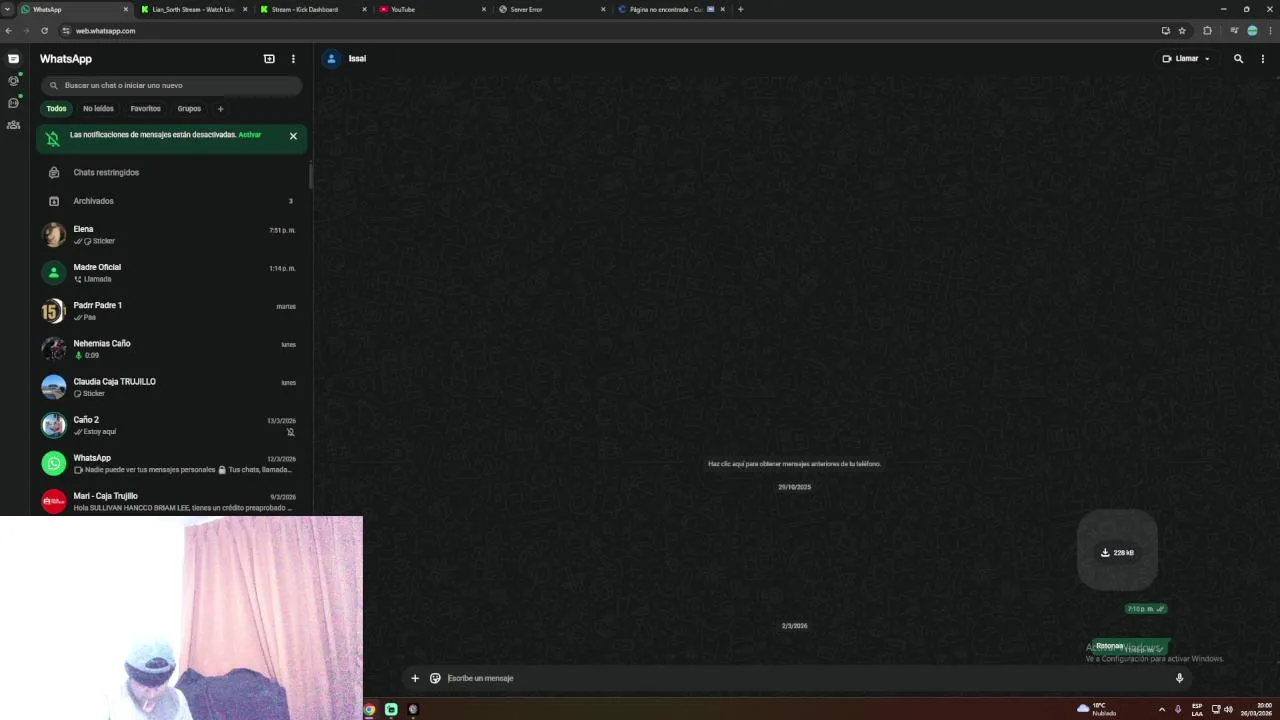1280x720 pixels.
Task: Select the Grupos chat filter
Action: (x=189, y=109)
